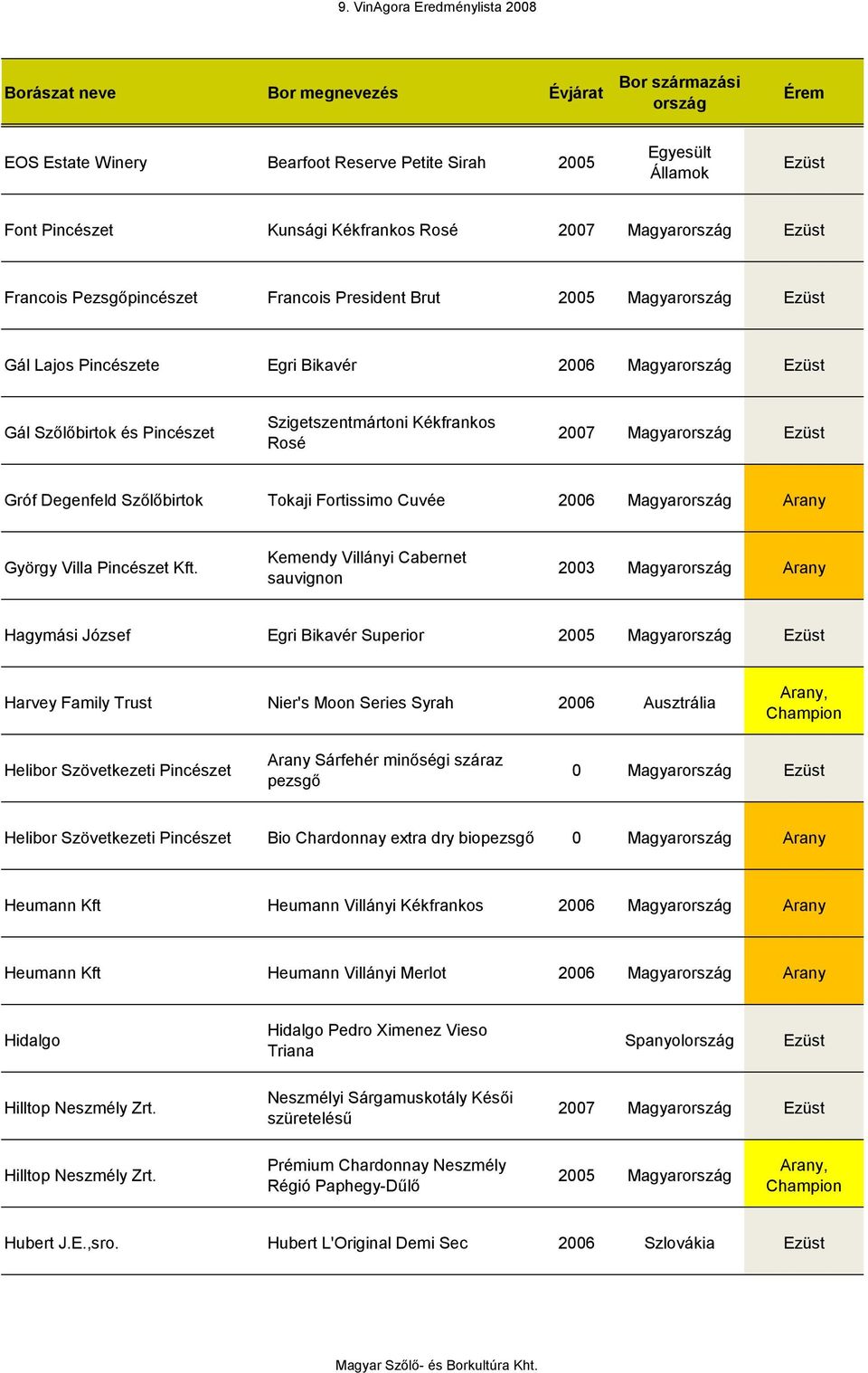Click the Ausztrália country cell
Screen dimensions: 868x1373
[x=679, y=703]
